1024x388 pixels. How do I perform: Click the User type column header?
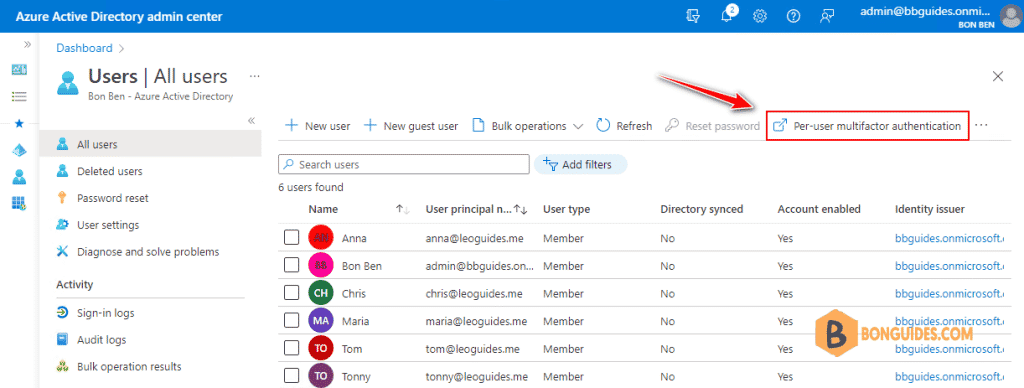point(566,210)
